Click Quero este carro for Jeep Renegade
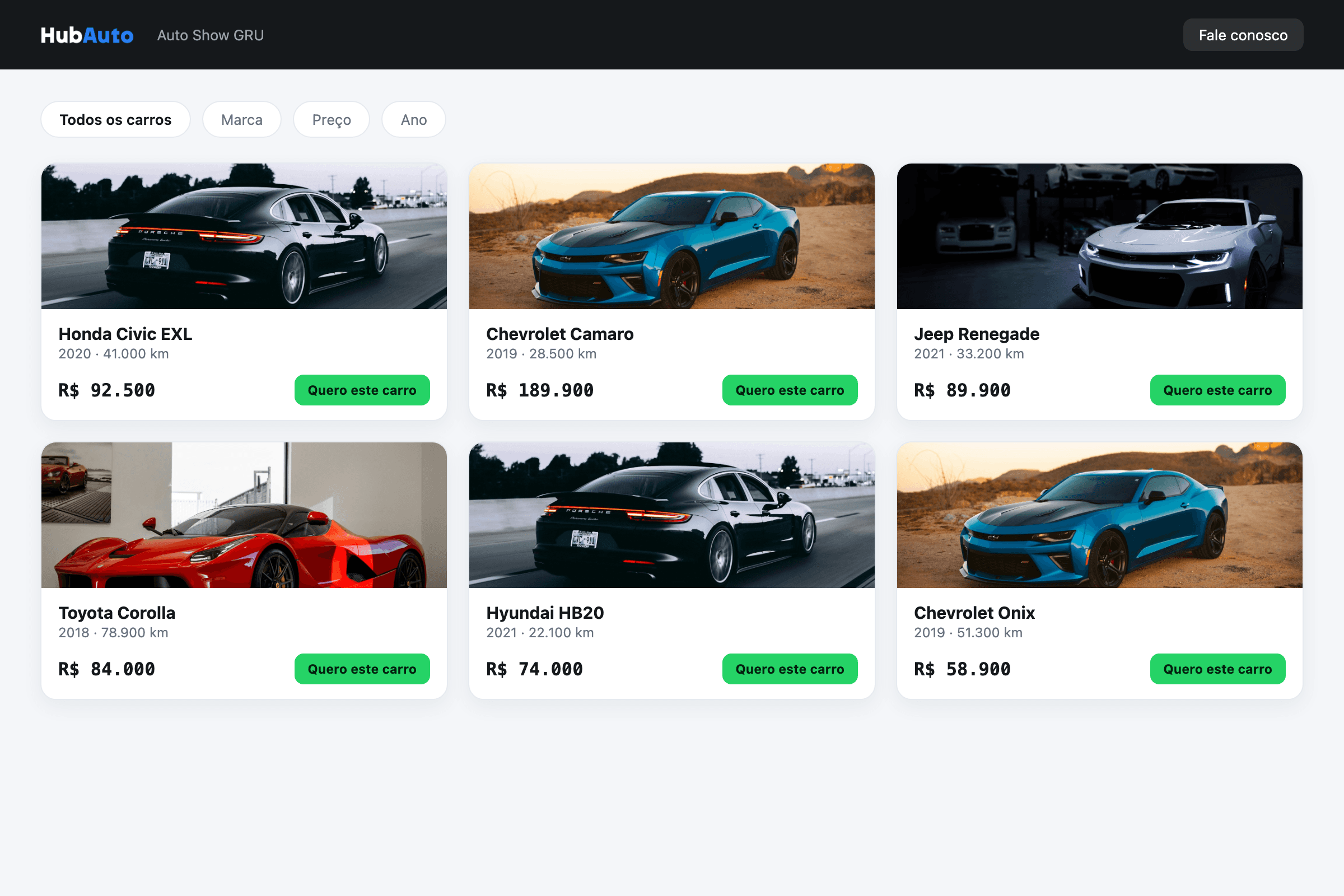 [x=1217, y=390]
